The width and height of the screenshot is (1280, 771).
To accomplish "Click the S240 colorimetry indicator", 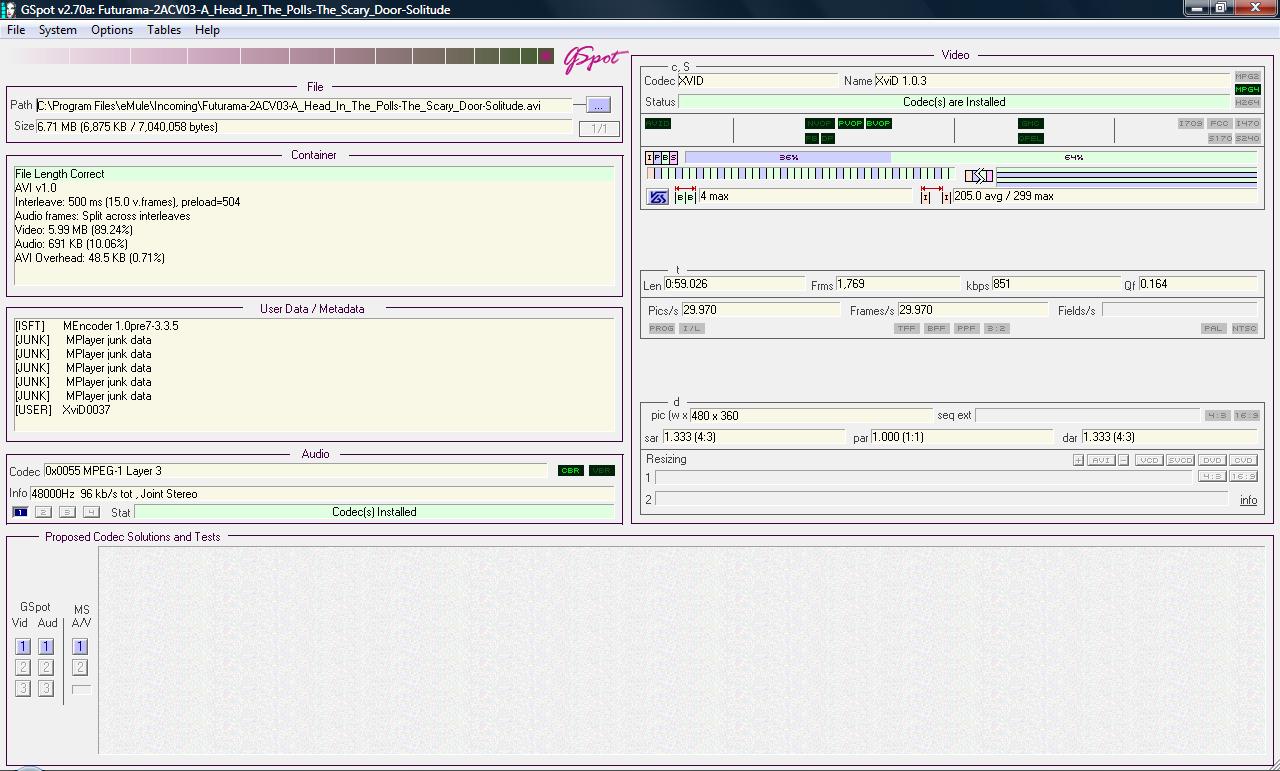I will pyautogui.click(x=1248, y=138).
